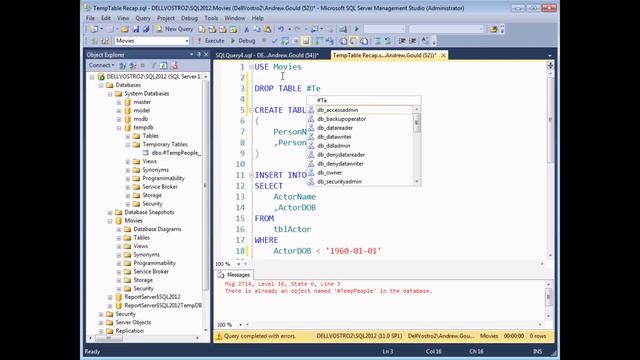Click the Filter icon in Object Explorer toolbar
640x360 pixels.
[153, 65]
